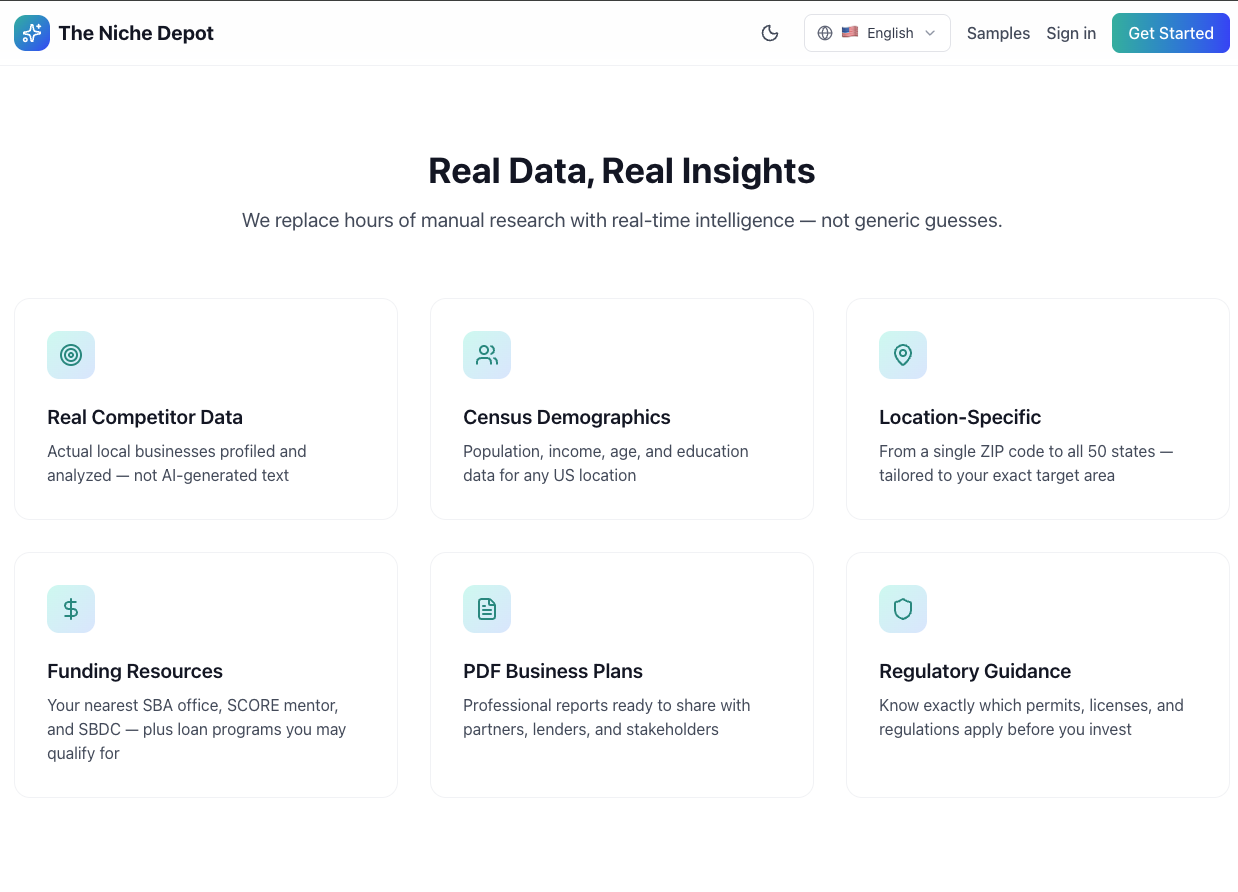Viewport: 1238px width, 892px height.
Task: Expand the Real Competitor Data card
Action: (205, 408)
